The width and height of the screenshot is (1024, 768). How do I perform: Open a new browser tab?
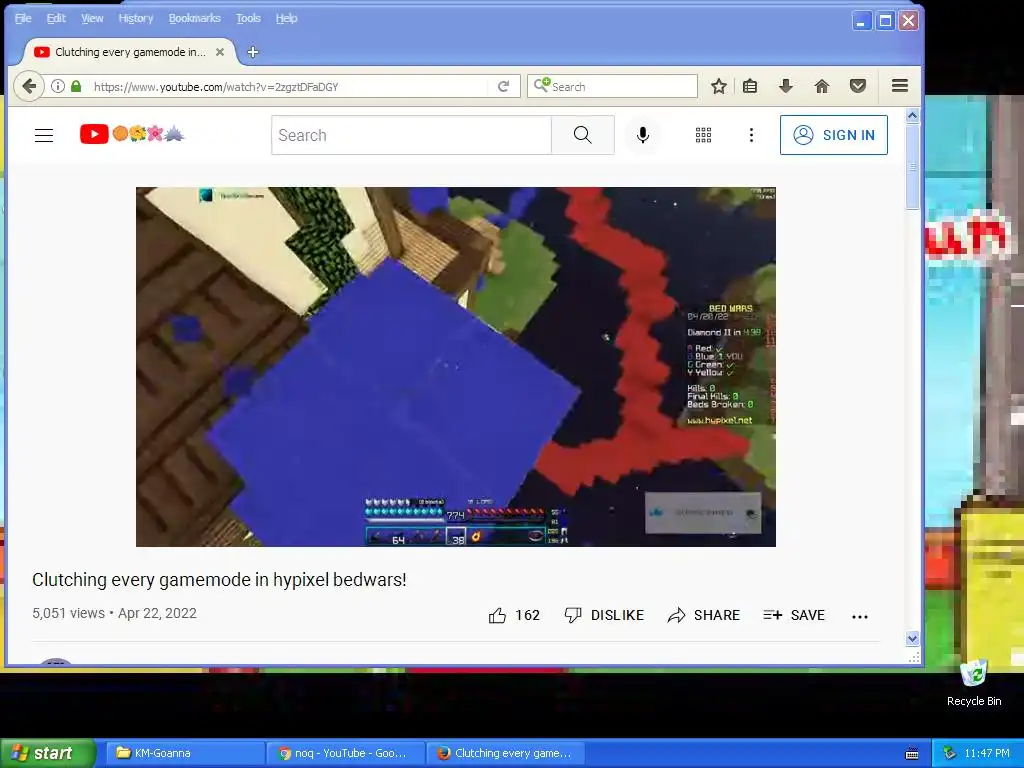253,52
